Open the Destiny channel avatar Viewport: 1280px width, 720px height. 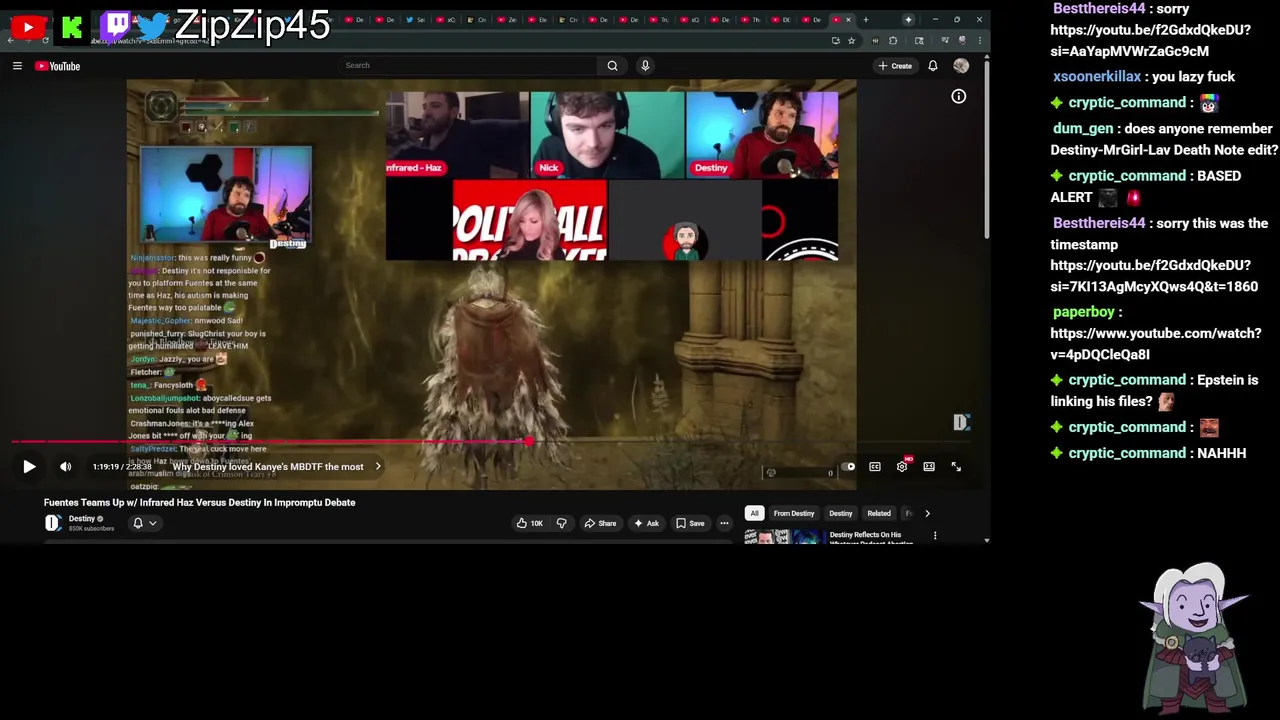click(53, 522)
